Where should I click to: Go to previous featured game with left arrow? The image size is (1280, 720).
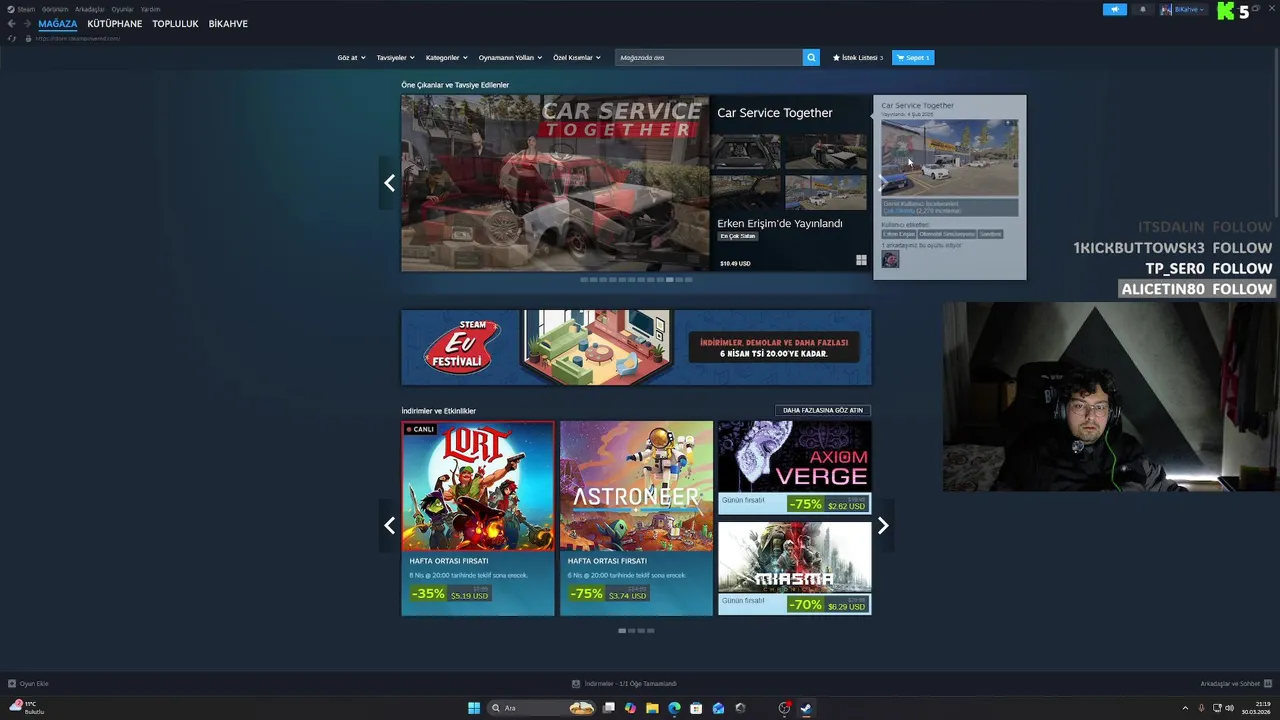[x=389, y=183]
